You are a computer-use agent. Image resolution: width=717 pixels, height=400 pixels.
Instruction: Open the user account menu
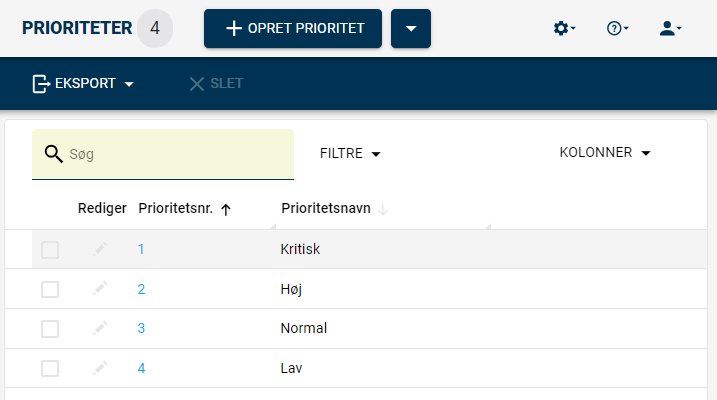pos(670,28)
